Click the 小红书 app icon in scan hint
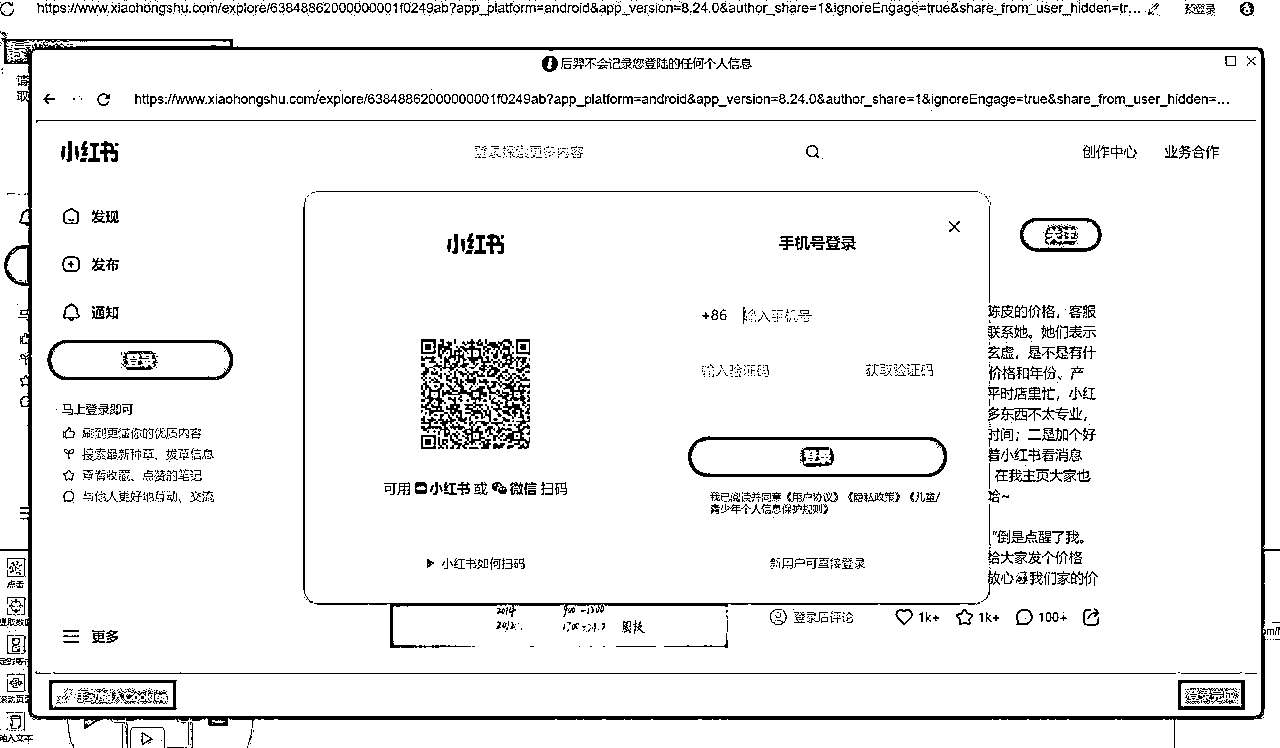This screenshot has height=748, width=1280. click(421, 488)
